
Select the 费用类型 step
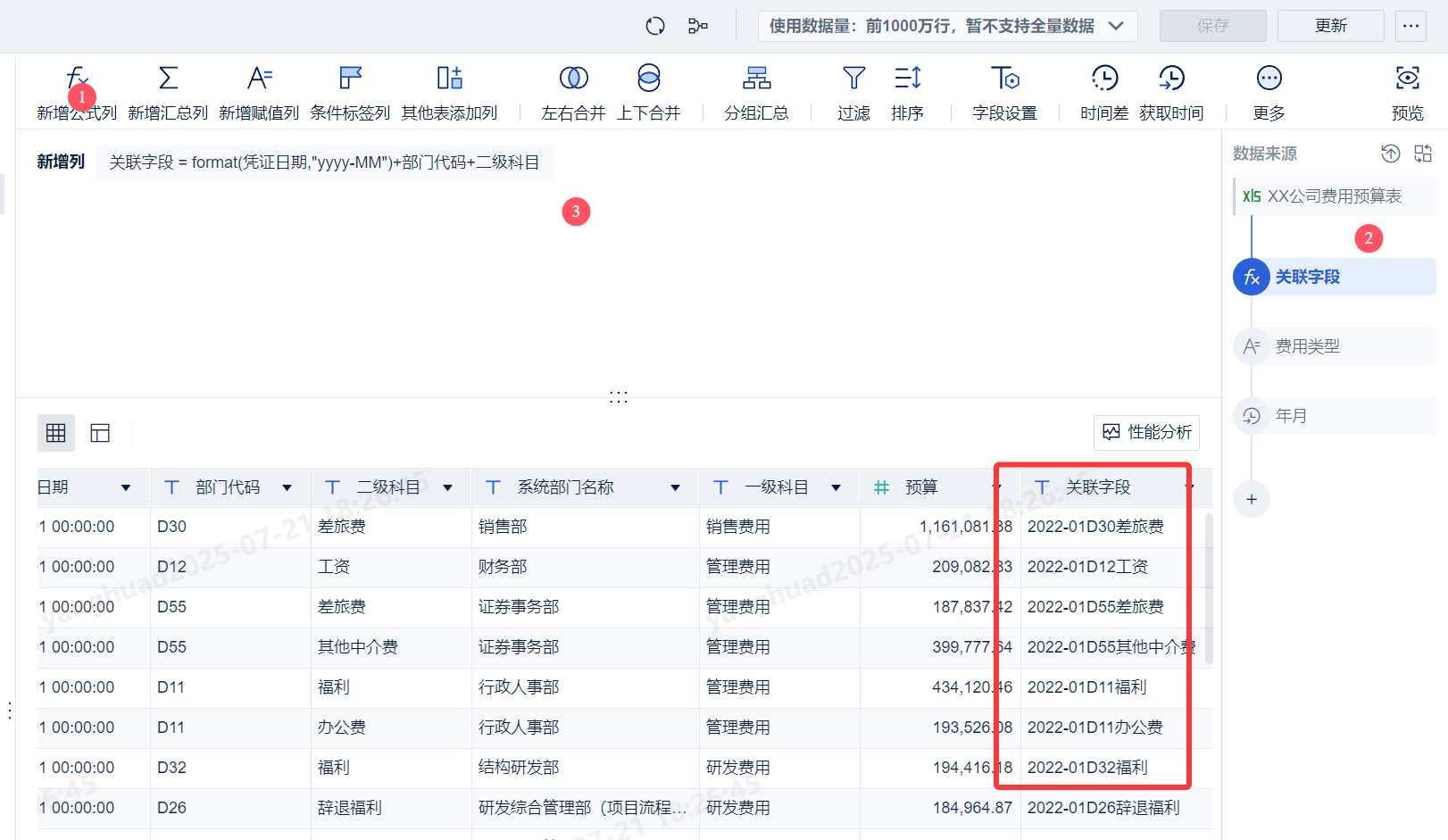click(1307, 346)
